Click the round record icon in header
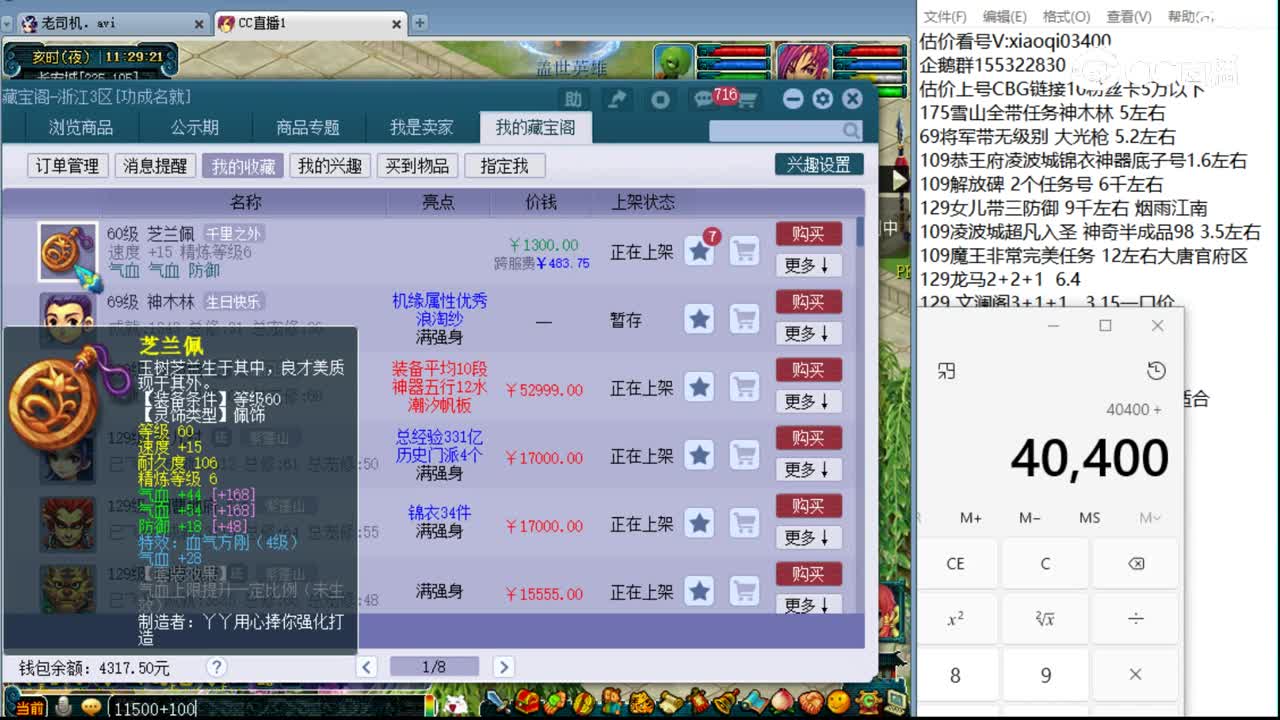Screen dimensions: 1280x720 tap(661, 99)
